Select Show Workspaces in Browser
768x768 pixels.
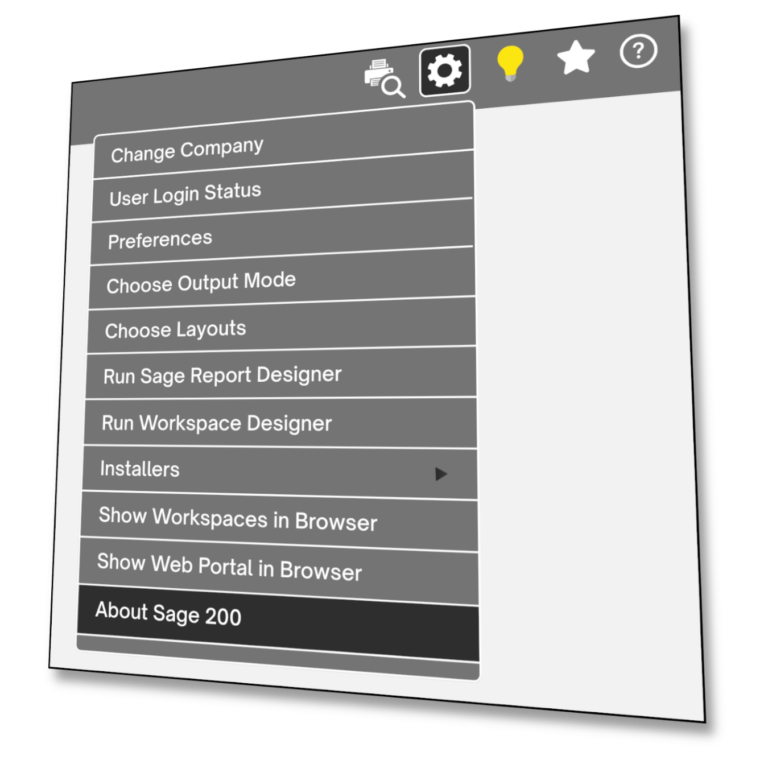(x=279, y=521)
